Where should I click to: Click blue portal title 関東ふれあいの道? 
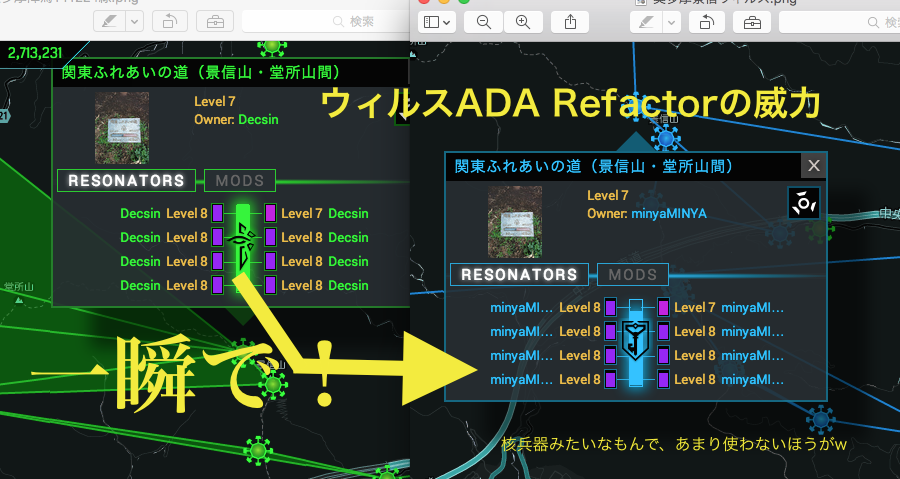(x=594, y=166)
